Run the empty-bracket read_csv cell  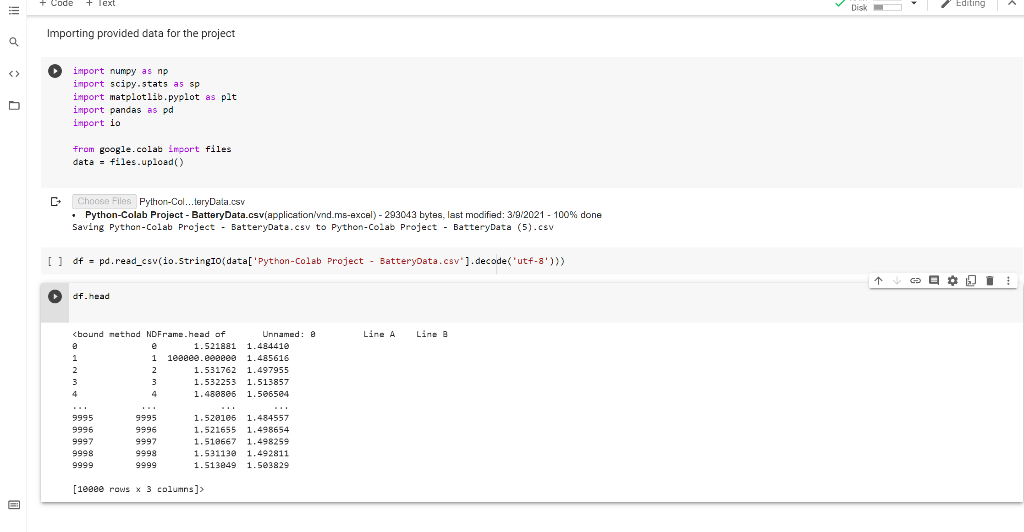point(56,261)
